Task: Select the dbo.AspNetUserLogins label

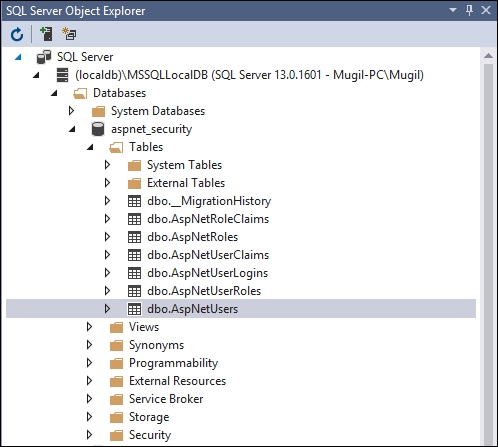Action: [207, 273]
